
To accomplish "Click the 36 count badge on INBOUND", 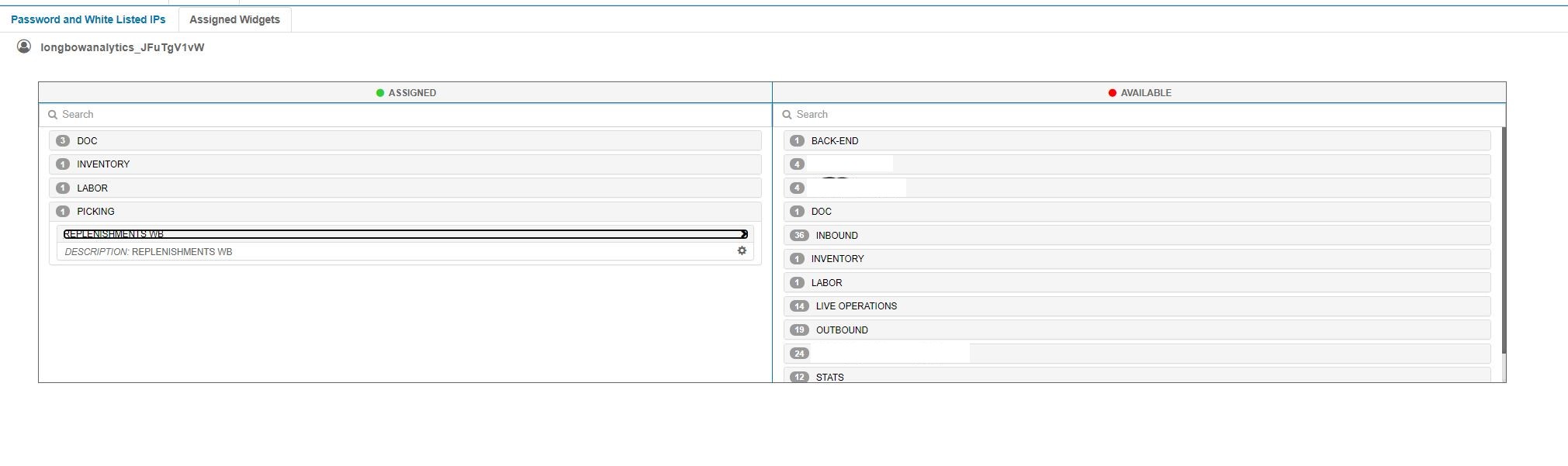I will coord(799,236).
